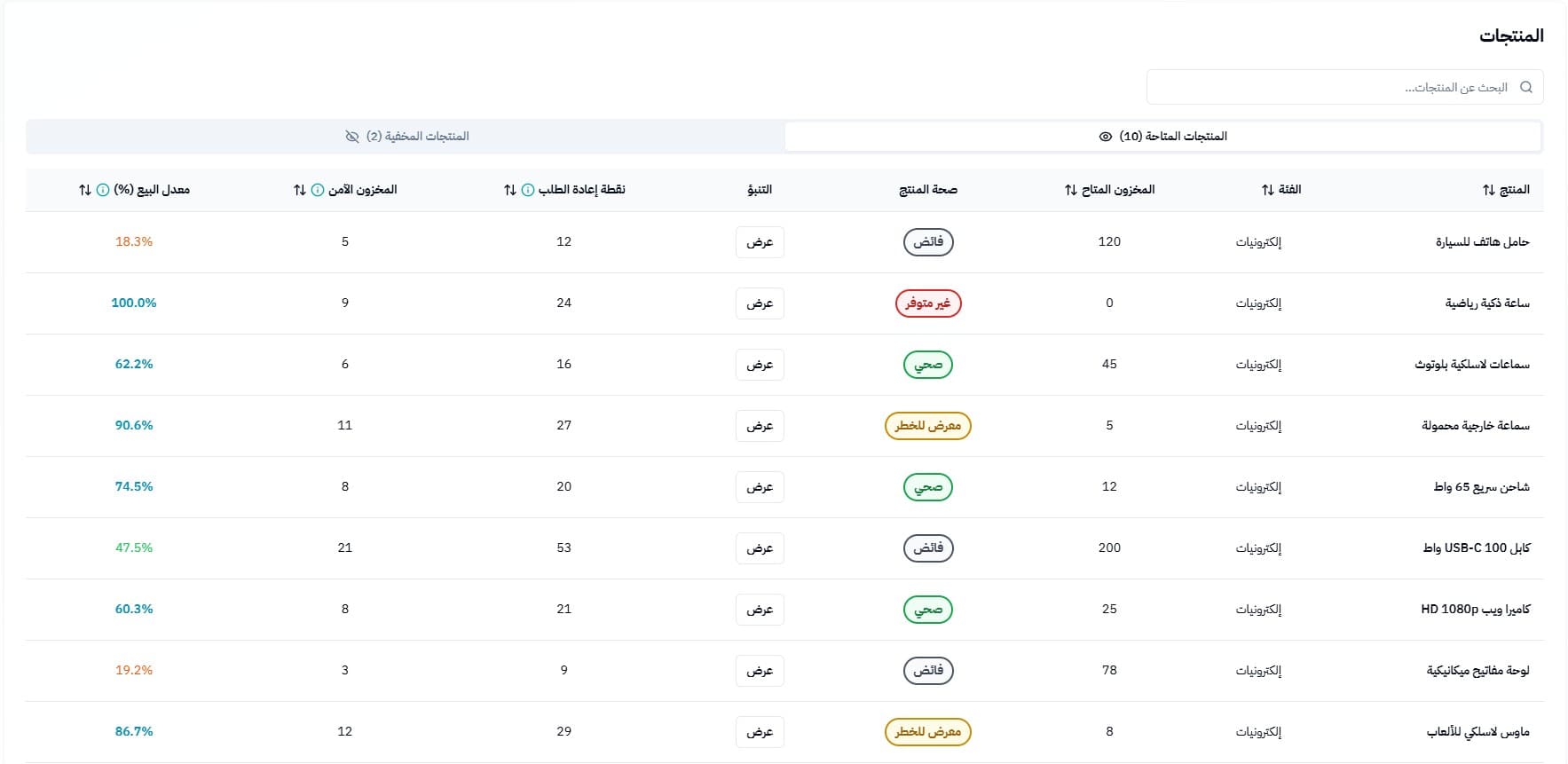Select product name لوحة مفاتيح ميكانيكية
This screenshot has width=1568, height=764.
point(1478,671)
